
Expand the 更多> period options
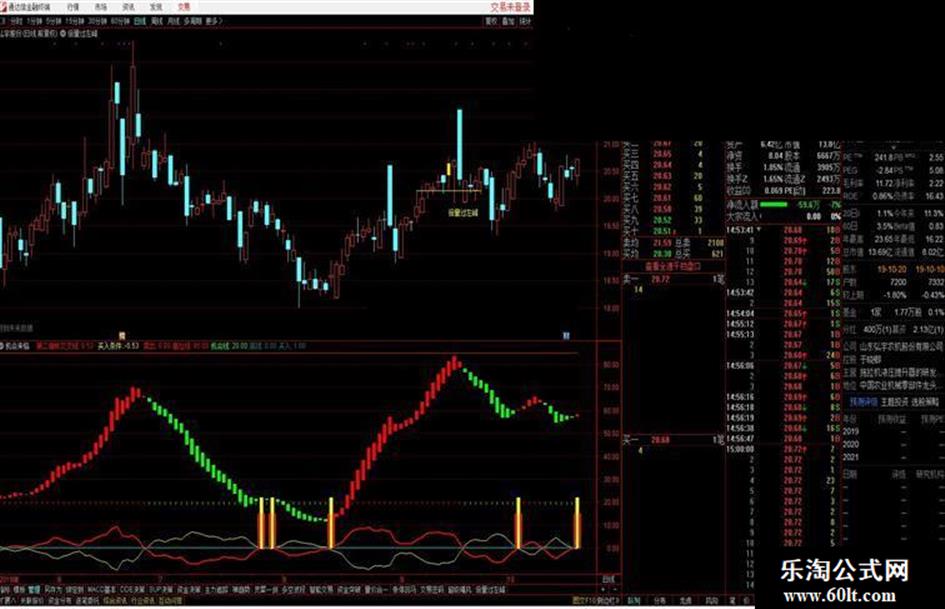[214, 21]
